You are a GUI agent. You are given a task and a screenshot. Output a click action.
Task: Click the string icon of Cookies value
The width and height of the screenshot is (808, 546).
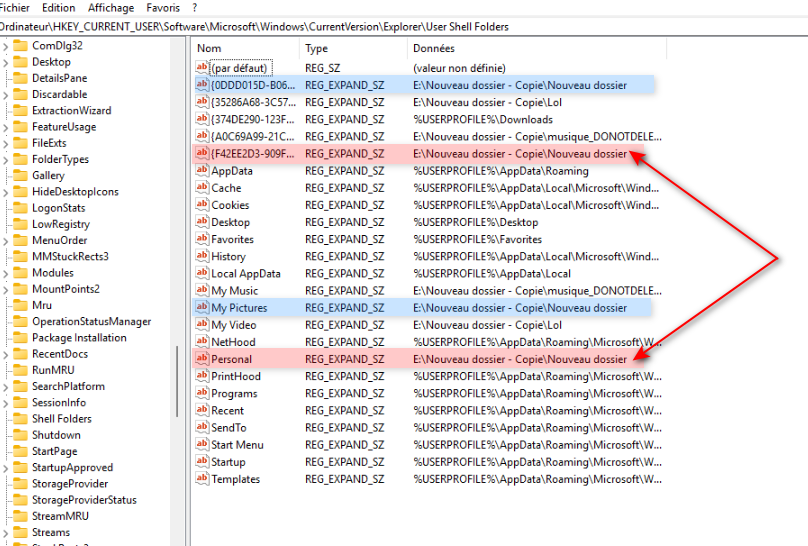(x=202, y=204)
